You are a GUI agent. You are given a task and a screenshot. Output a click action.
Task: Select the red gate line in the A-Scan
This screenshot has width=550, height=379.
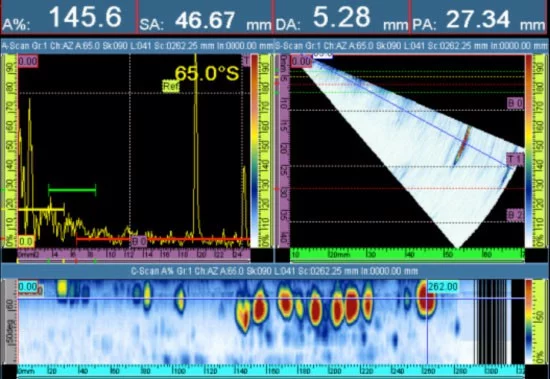point(163,239)
